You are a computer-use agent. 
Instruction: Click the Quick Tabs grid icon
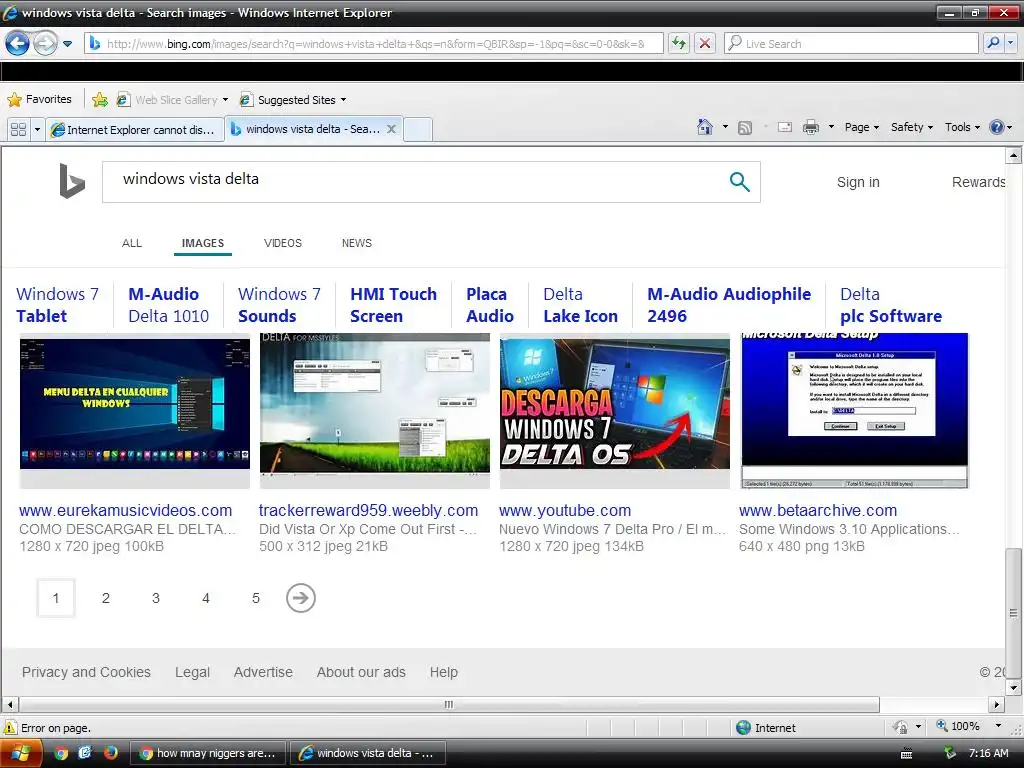18,129
